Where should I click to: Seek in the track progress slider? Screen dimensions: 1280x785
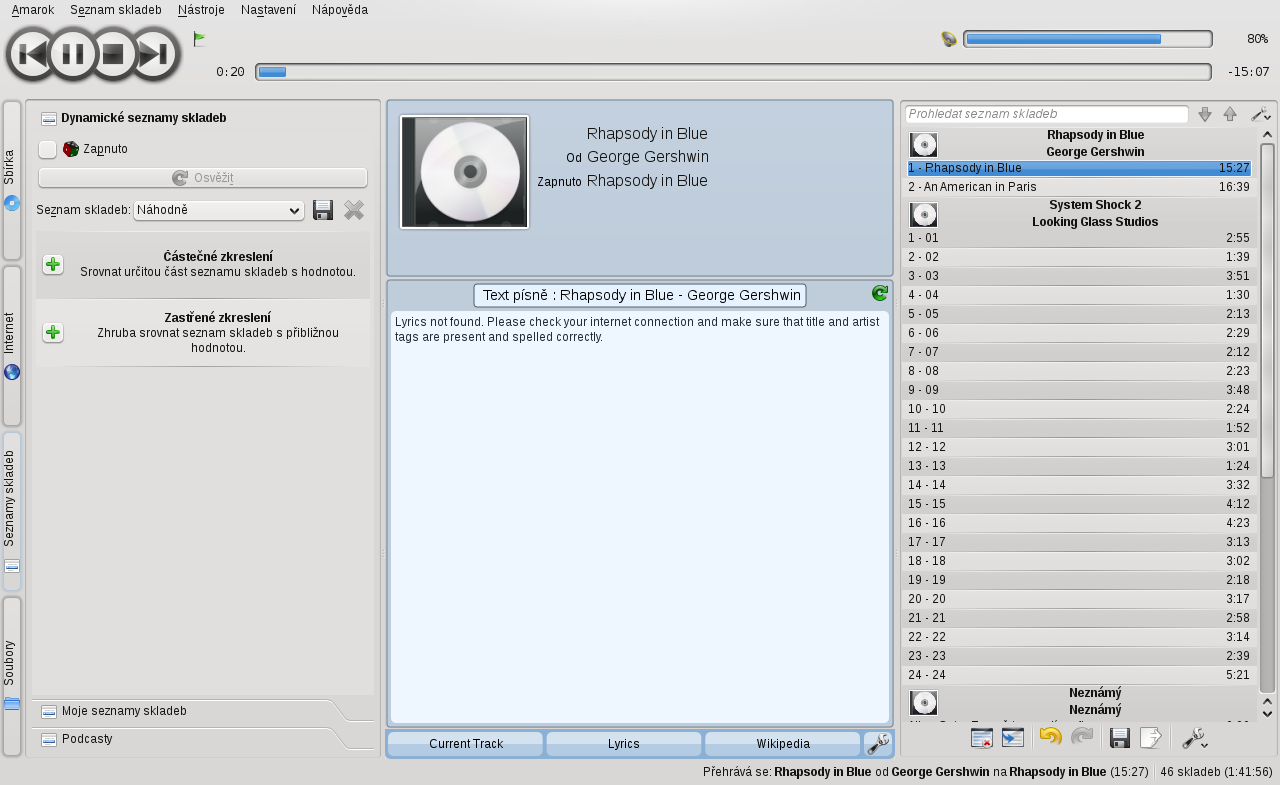(x=733, y=72)
